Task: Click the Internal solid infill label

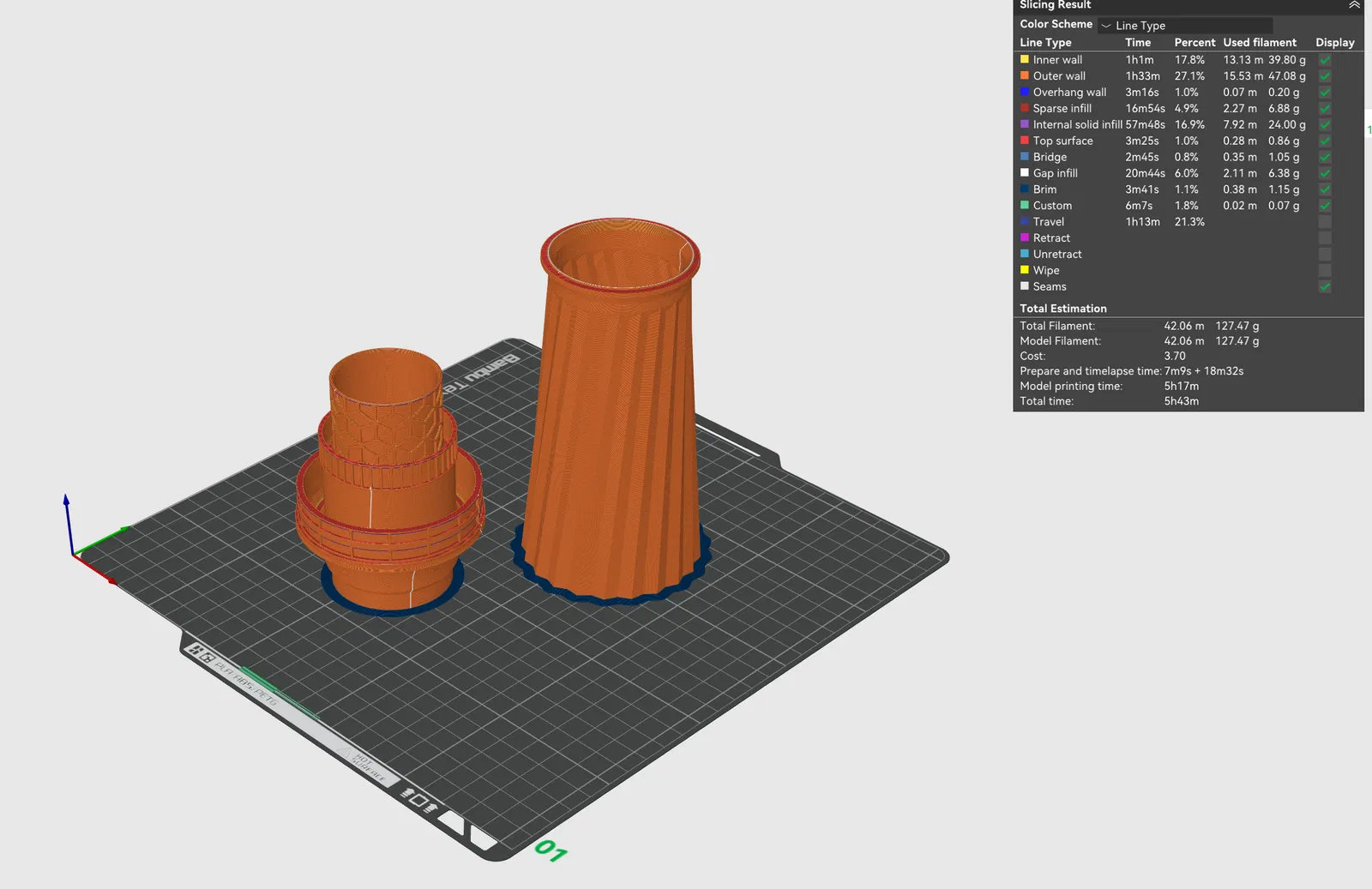Action: click(1077, 125)
